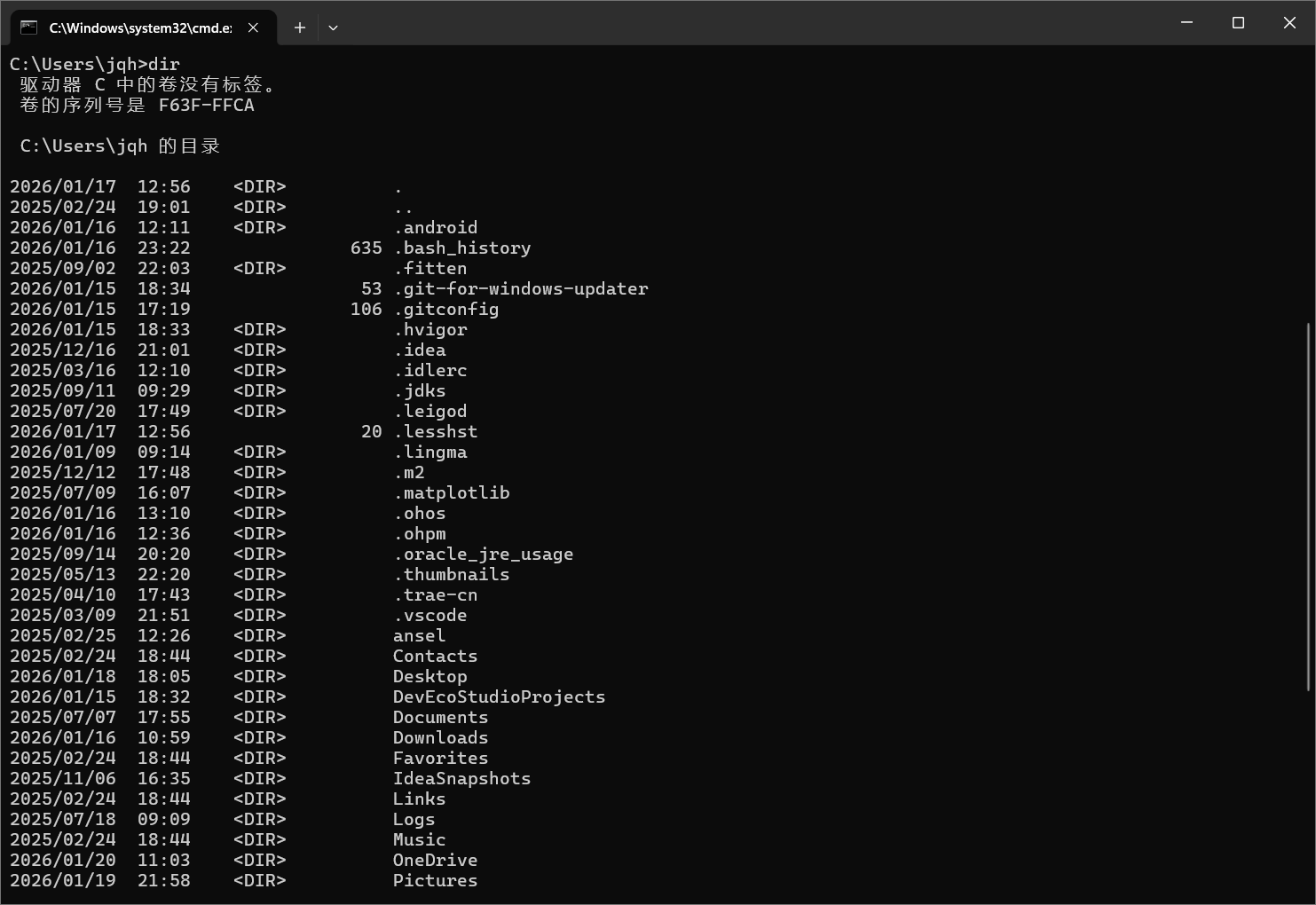Close the cmd.exe tab
This screenshot has width=1316, height=905.
click(x=253, y=28)
